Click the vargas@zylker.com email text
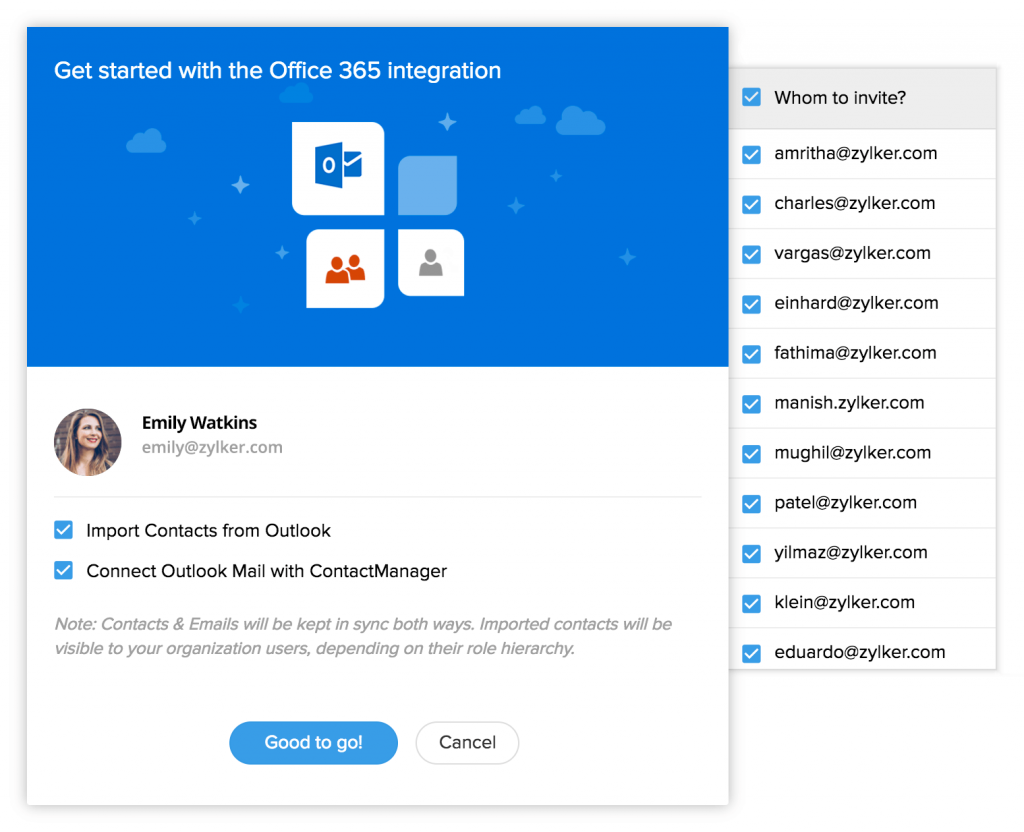 tap(852, 253)
